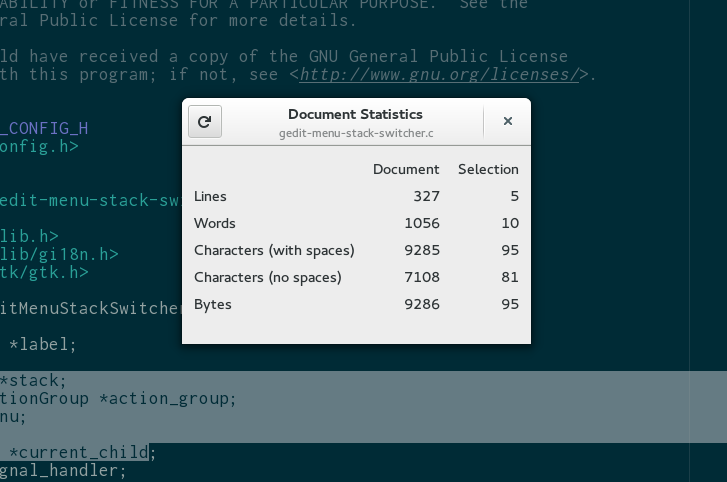
Task: Place cursor on the *label; code line
Action: click(42, 344)
